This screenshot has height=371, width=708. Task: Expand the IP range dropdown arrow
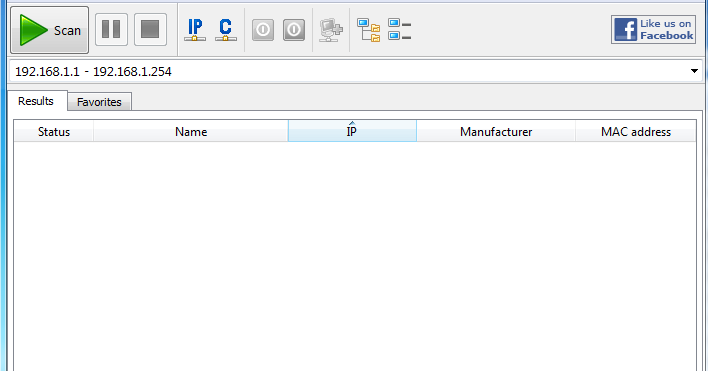[694, 71]
